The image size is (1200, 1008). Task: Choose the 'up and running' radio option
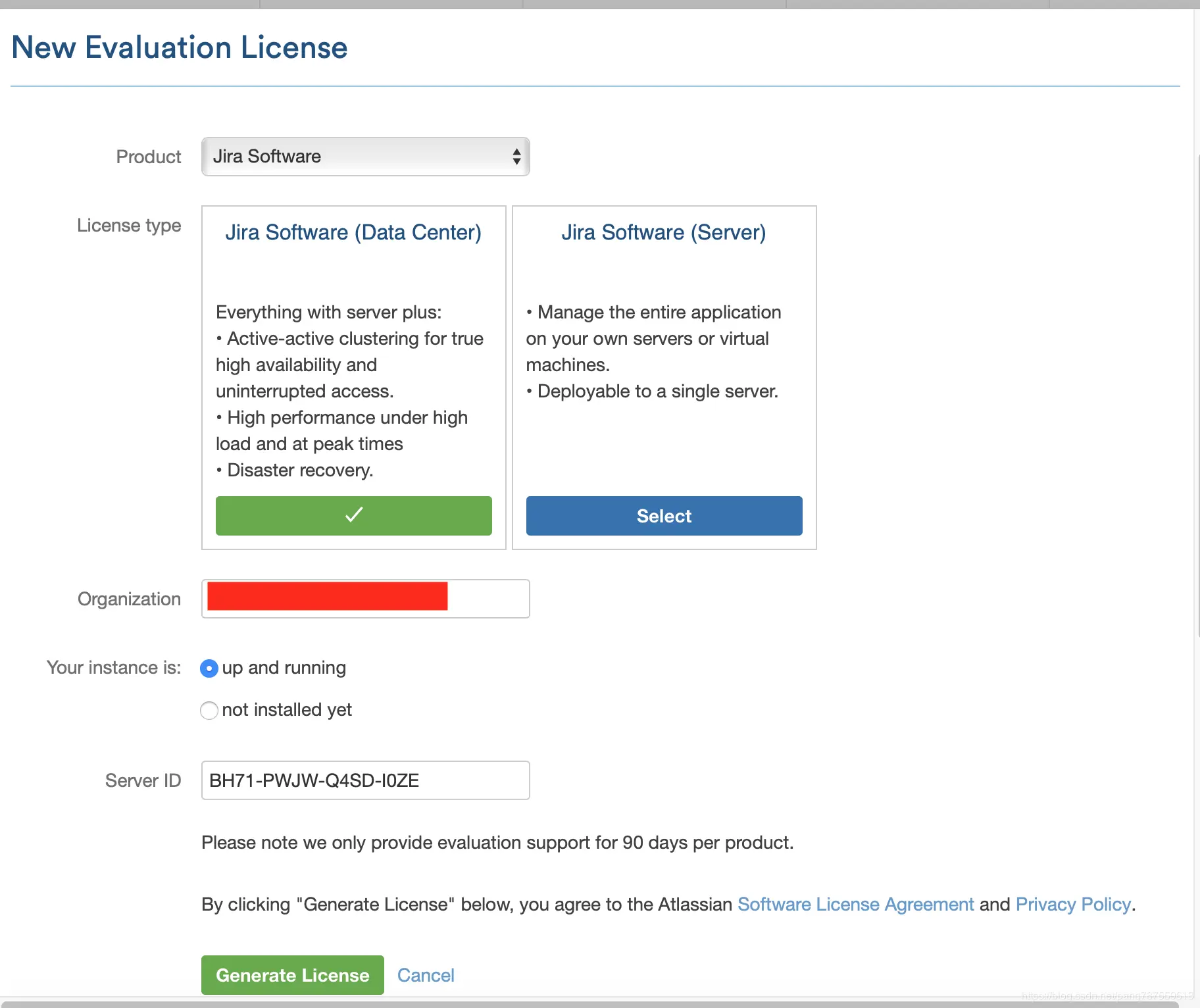209,668
